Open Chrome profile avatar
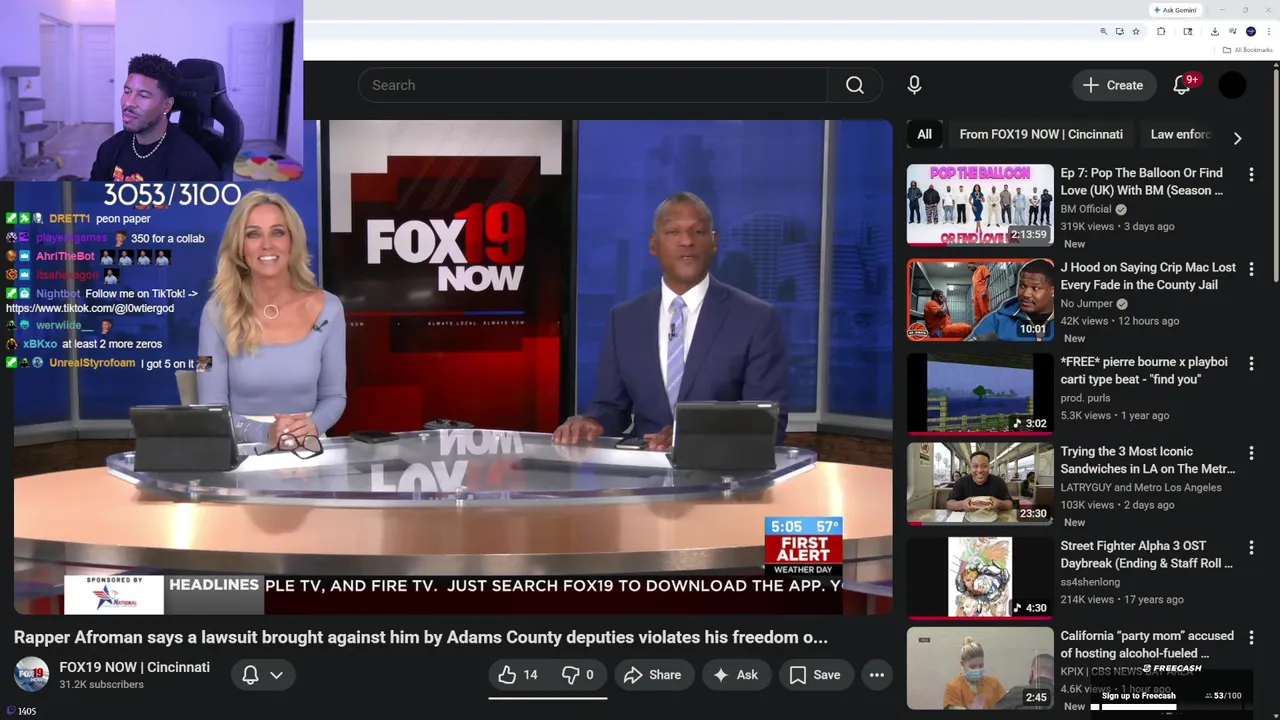The width and height of the screenshot is (1280, 720). (x=1251, y=31)
